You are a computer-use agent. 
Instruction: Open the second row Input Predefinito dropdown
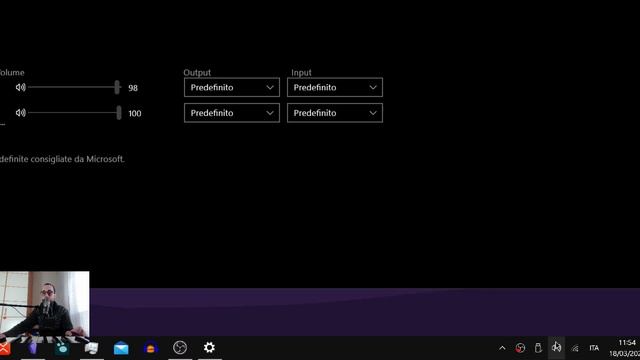(x=335, y=113)
